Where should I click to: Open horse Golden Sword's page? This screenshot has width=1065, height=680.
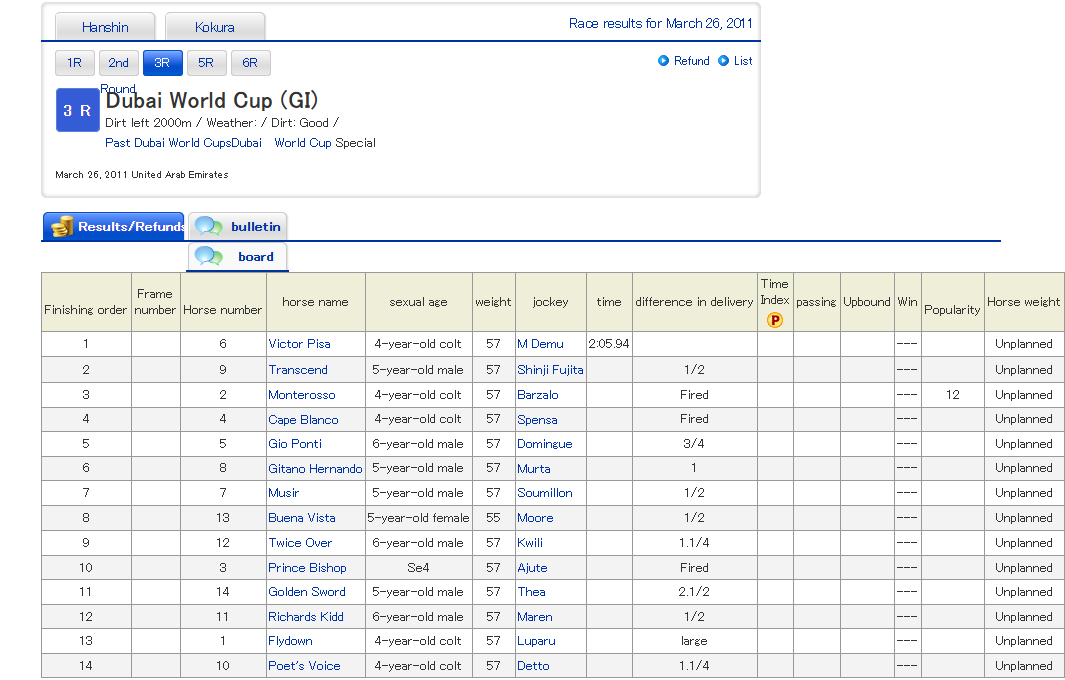[x=307, y=592]
